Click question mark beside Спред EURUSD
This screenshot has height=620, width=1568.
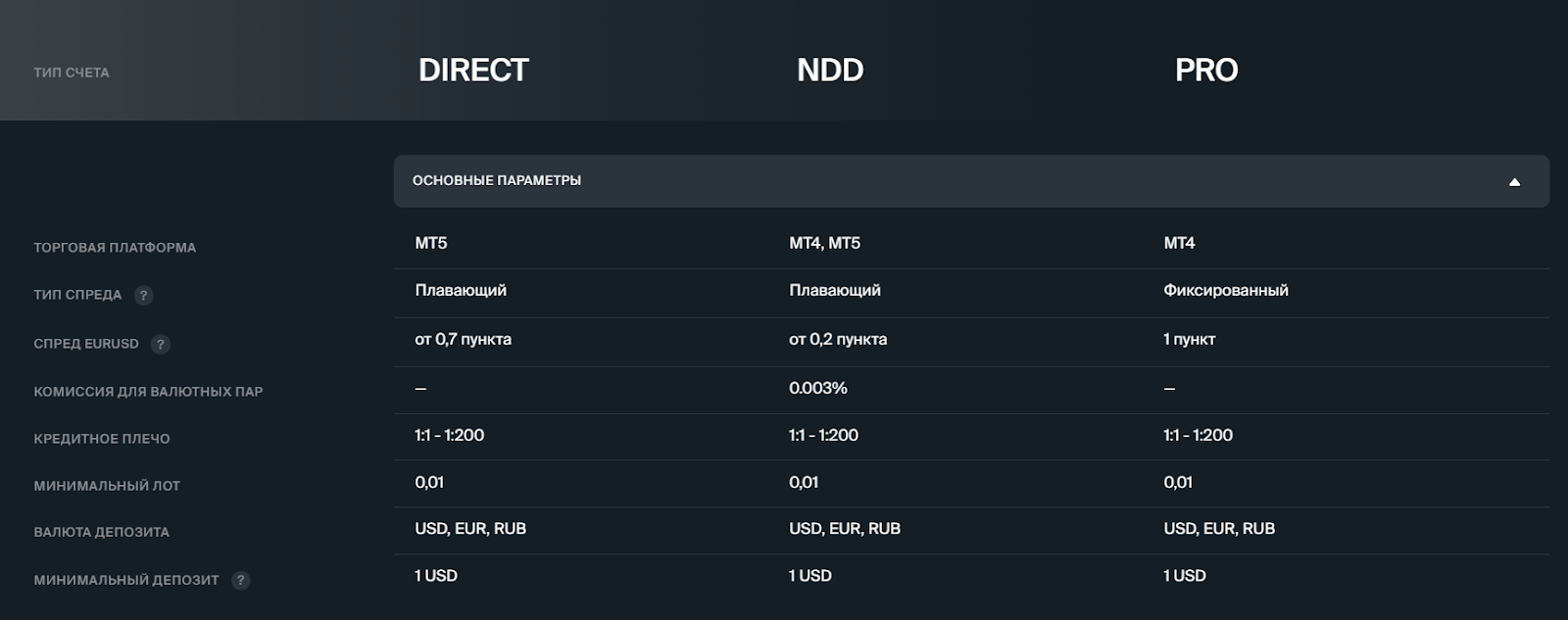pos(161,344)
